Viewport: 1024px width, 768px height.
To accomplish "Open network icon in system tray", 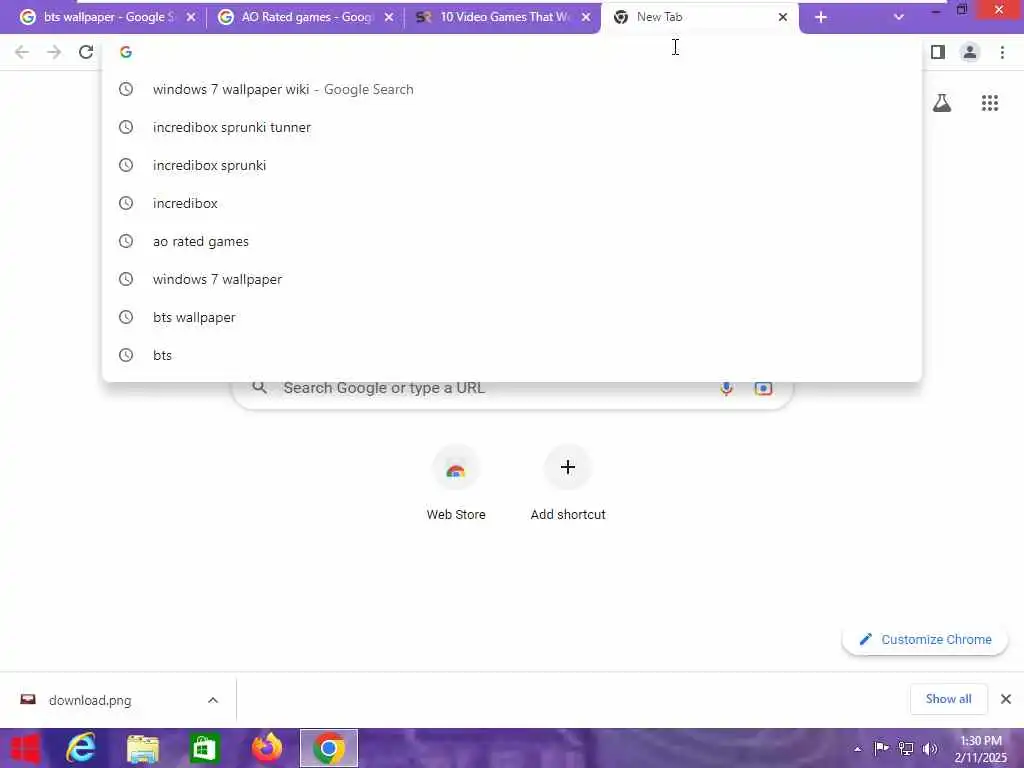I will 906,749.
